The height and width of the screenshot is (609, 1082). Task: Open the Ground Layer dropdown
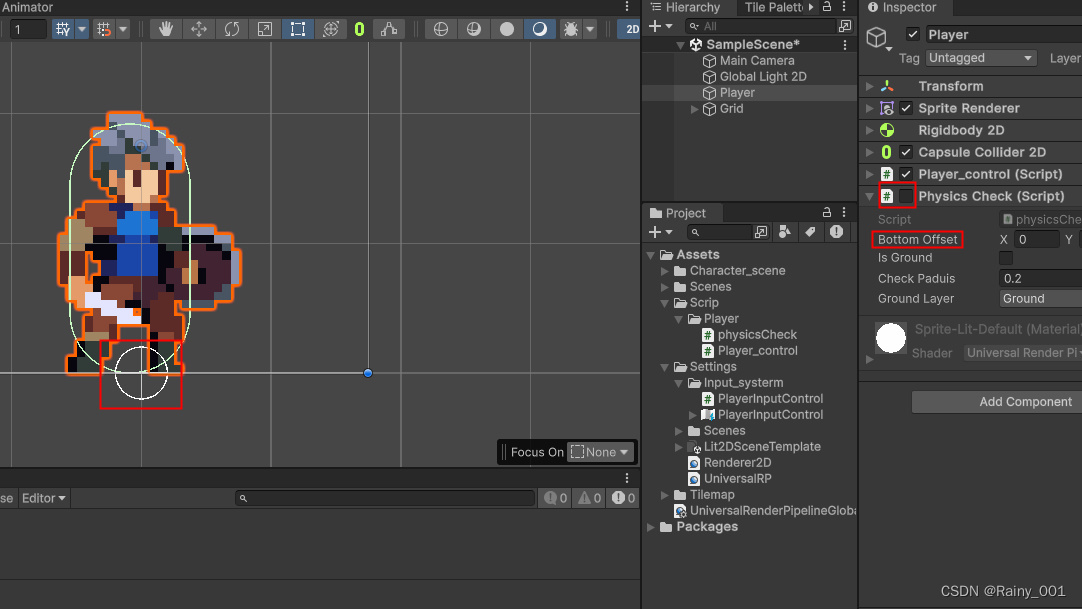1041,299
